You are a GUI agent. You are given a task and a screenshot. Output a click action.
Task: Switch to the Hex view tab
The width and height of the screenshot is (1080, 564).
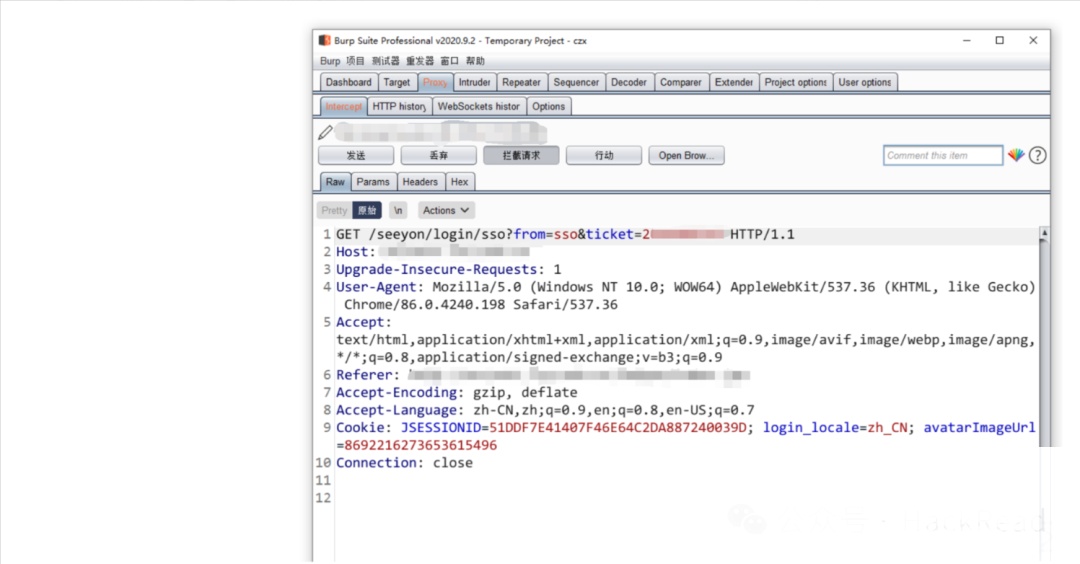459,182
